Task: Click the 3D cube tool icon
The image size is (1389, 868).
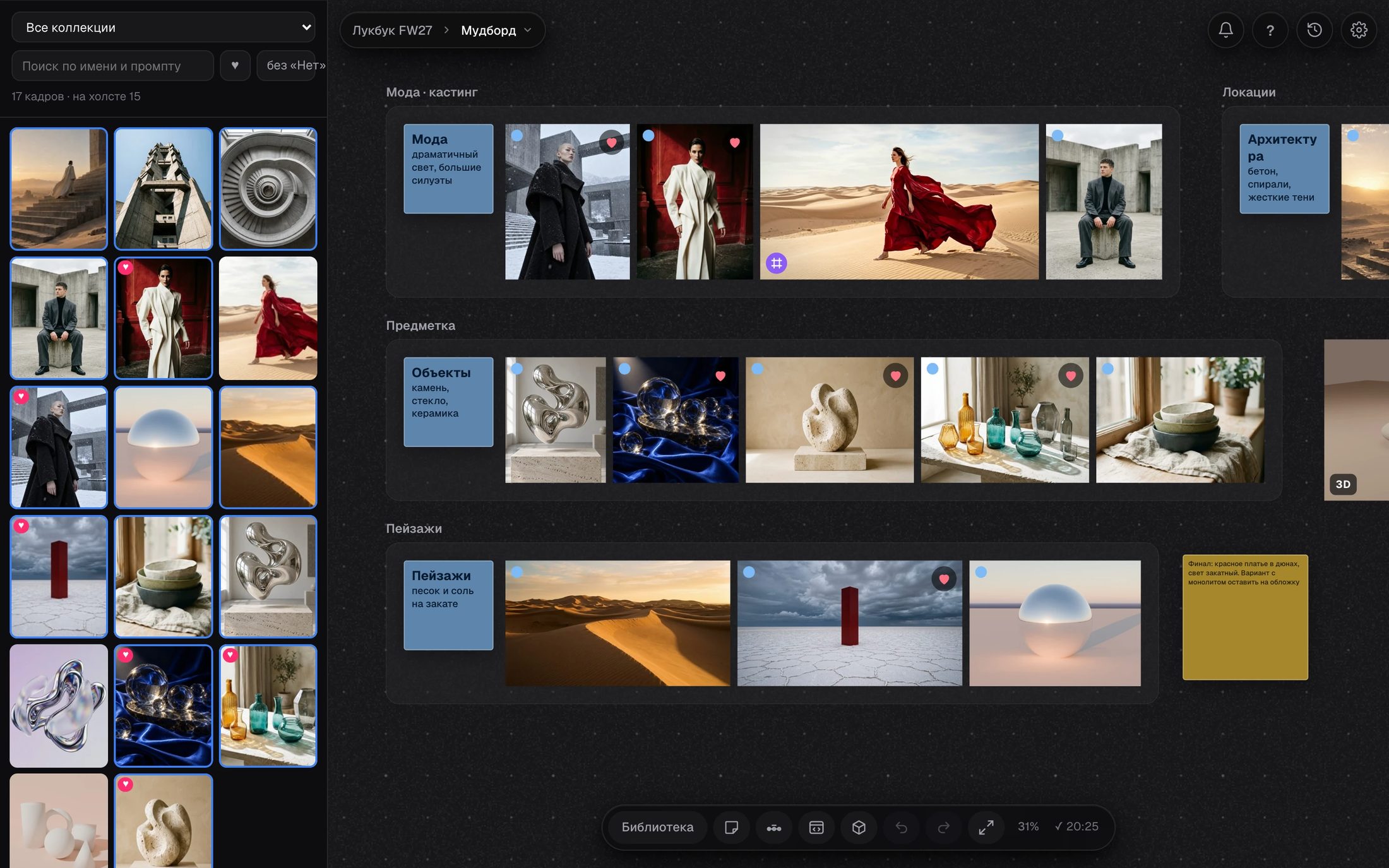Action: click(x=859, y=827)
